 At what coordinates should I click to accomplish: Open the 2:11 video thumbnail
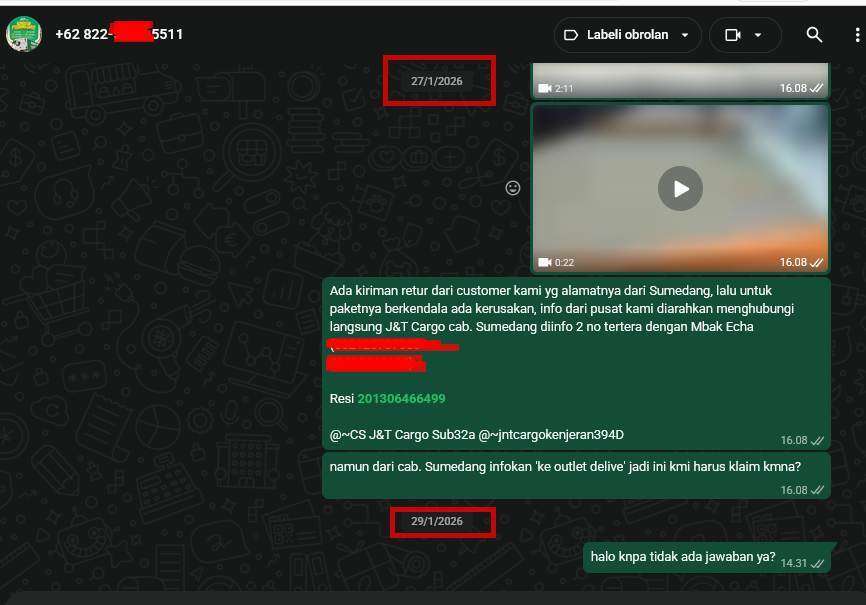click(680, 78)
